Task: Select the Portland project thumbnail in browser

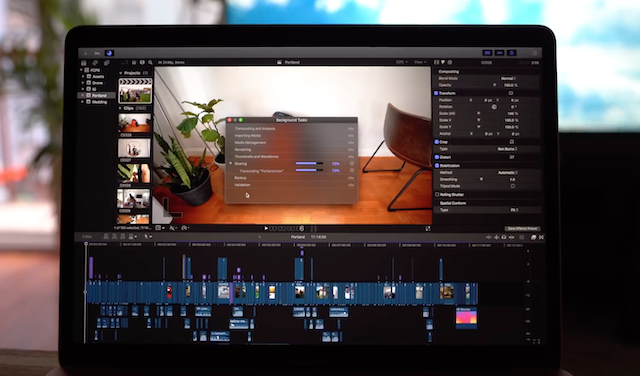Action: [135, 91]
